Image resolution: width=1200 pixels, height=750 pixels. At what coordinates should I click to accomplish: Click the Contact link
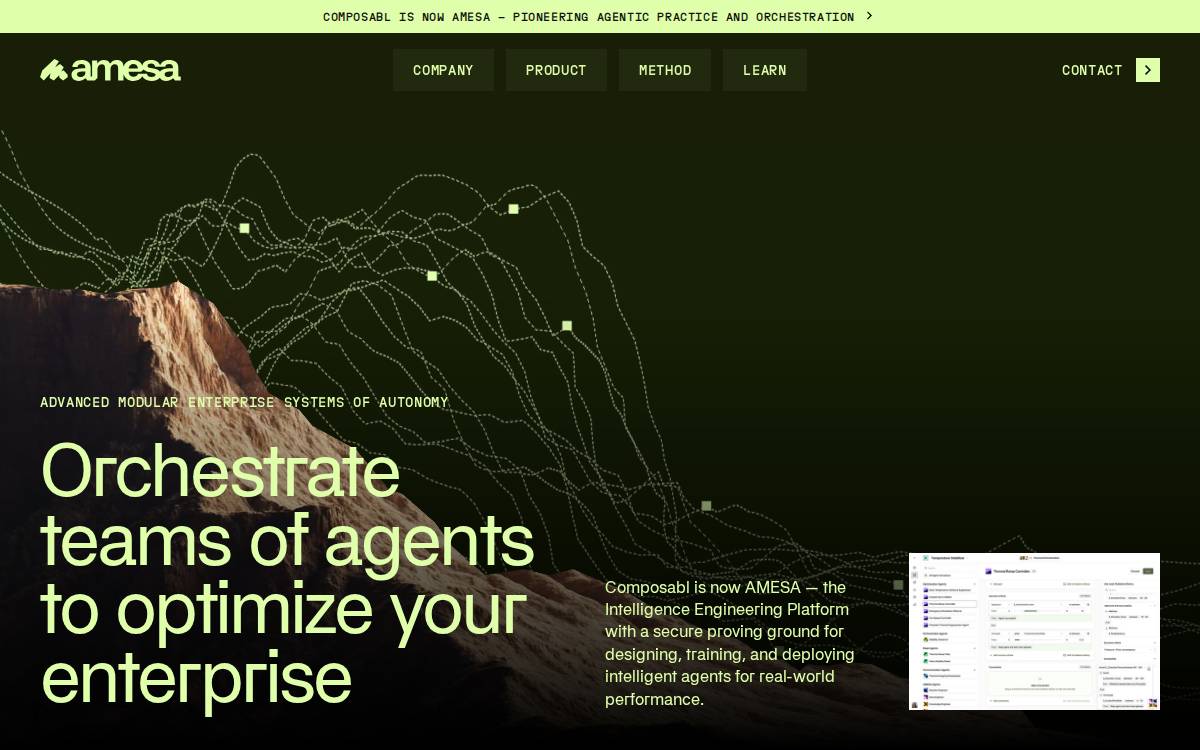[1092, 70]
